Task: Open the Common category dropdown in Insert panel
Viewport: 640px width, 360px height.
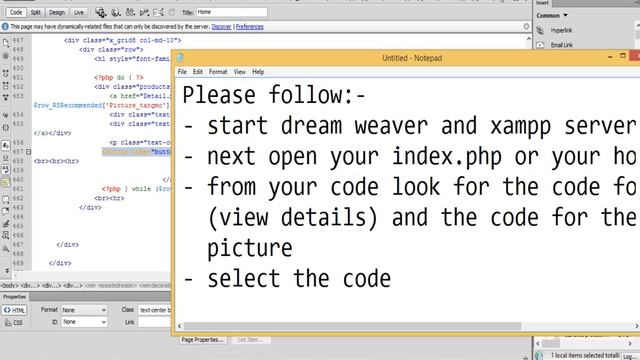Action: coord(552,16)
